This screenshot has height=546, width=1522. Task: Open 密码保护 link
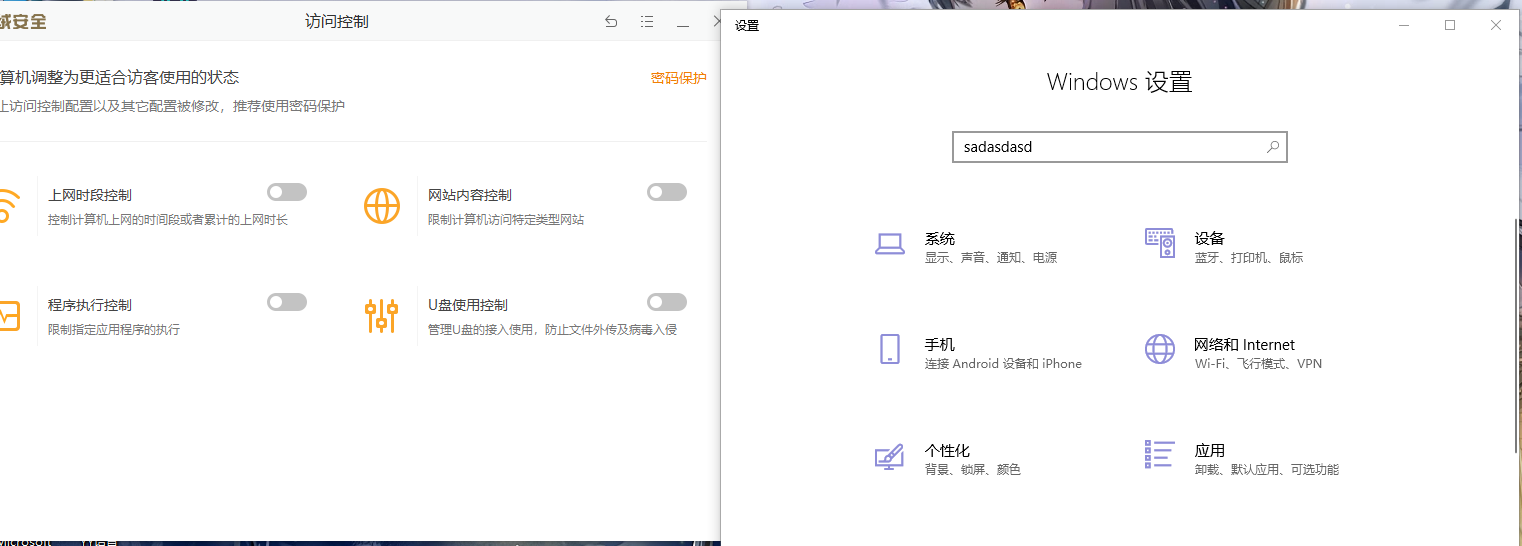(679, 78)
